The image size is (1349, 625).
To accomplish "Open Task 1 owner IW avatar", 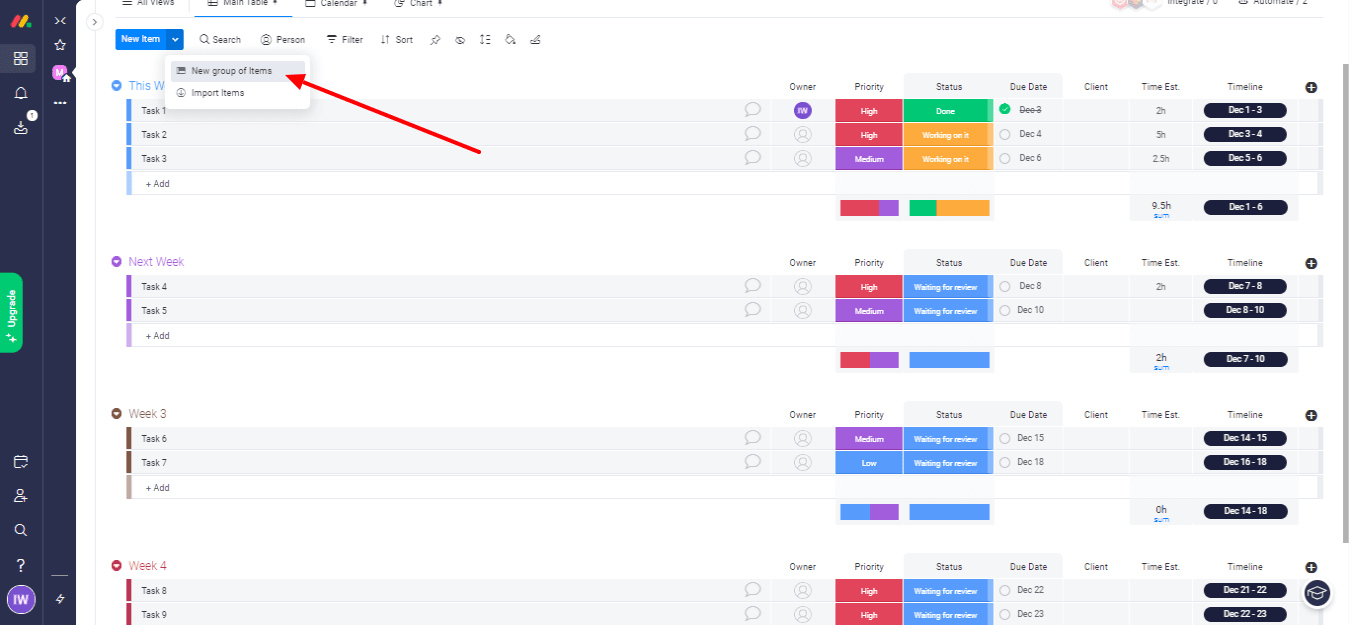I will [802, 111].
